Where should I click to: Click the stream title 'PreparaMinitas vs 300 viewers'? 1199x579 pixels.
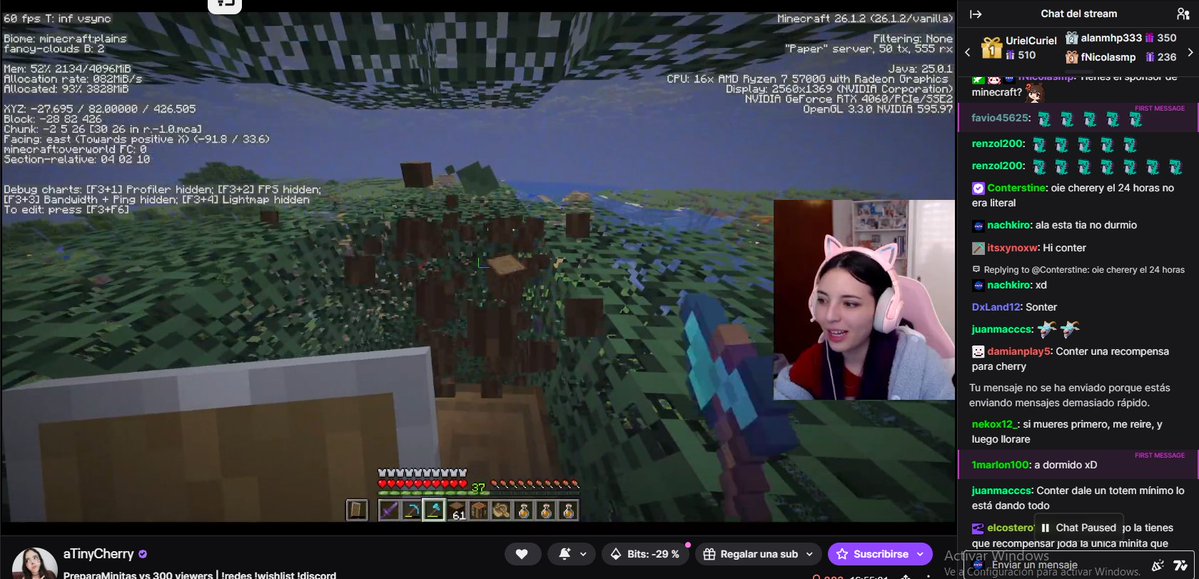[x=138, y=575]
